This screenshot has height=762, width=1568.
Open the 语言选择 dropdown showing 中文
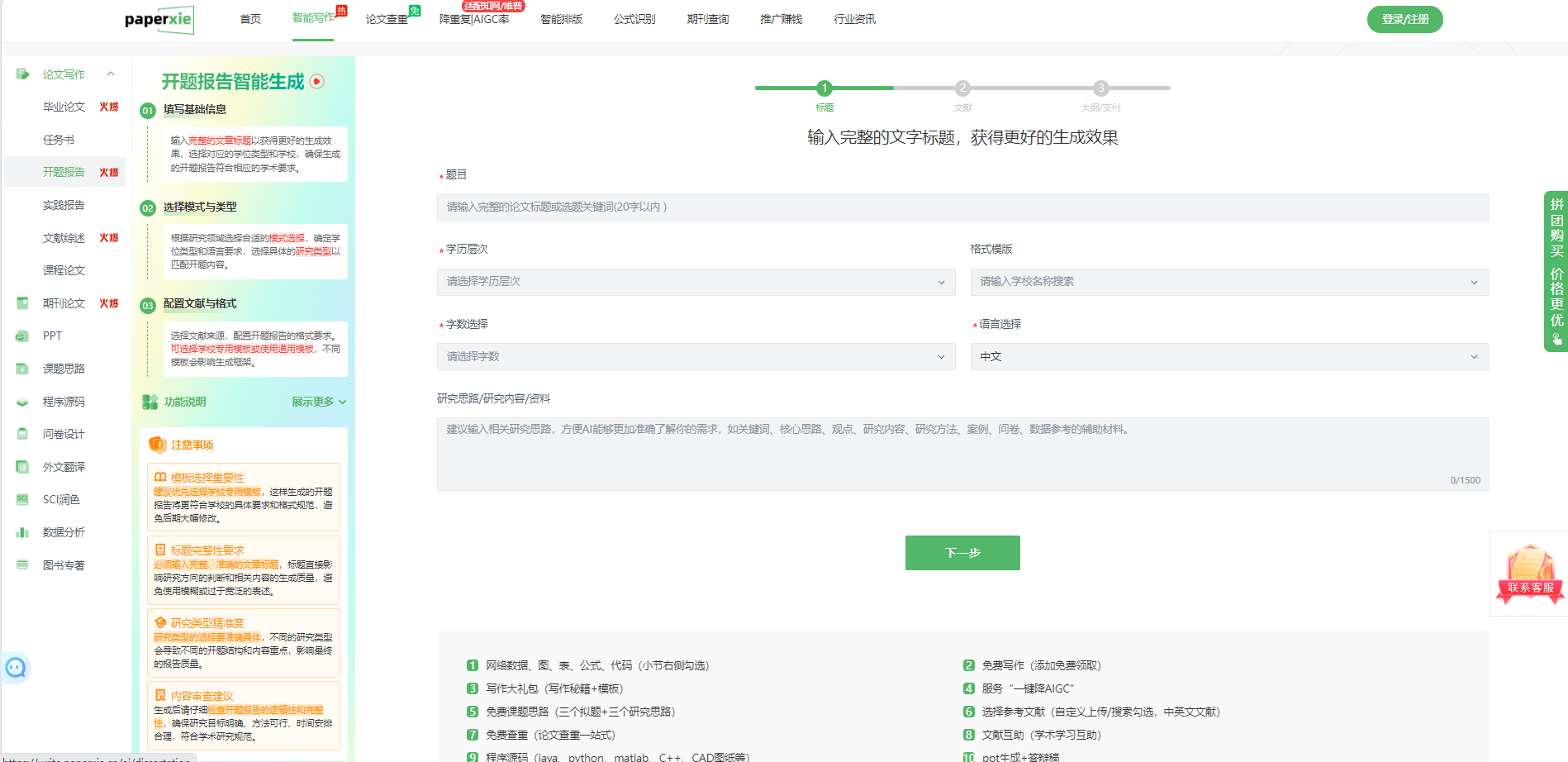(1228, 356)
